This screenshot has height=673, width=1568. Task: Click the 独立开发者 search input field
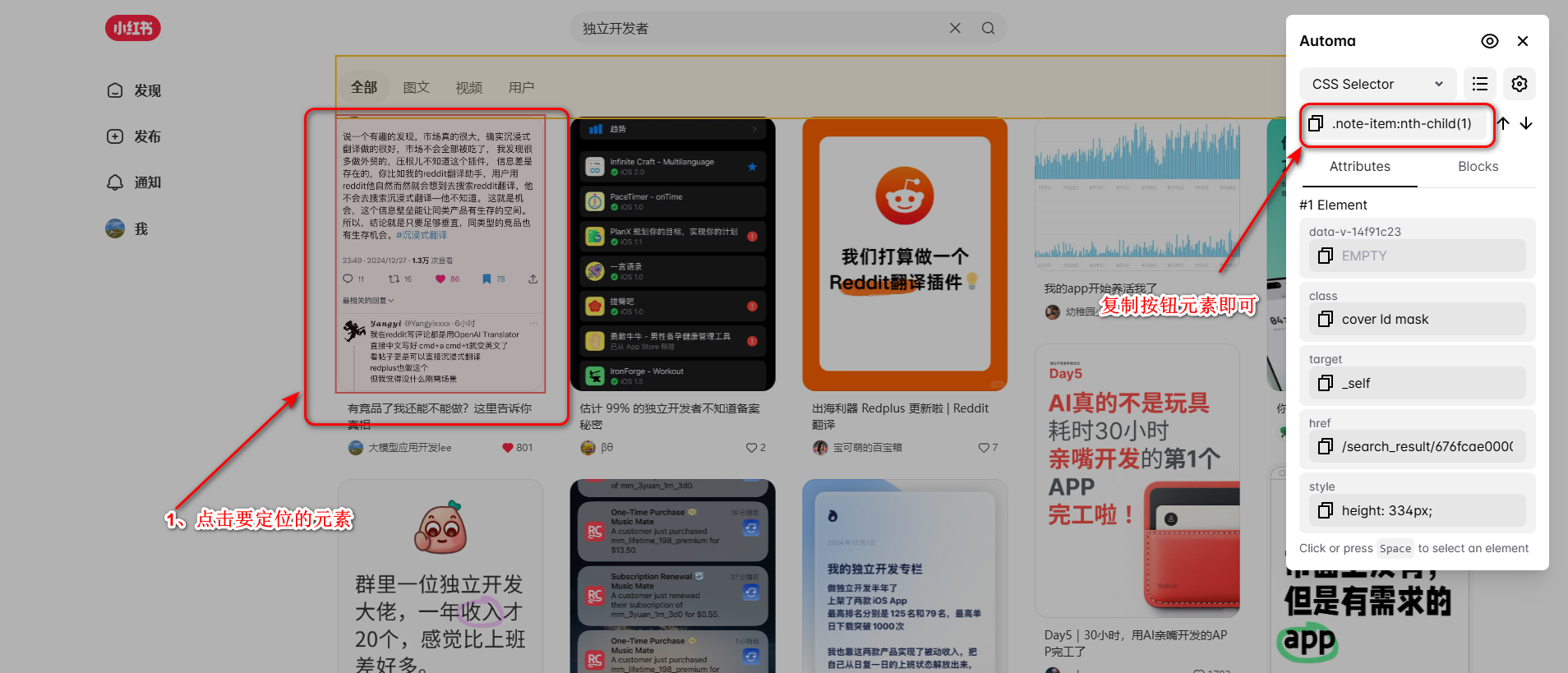pyautogui.click(x=756, y=28)
